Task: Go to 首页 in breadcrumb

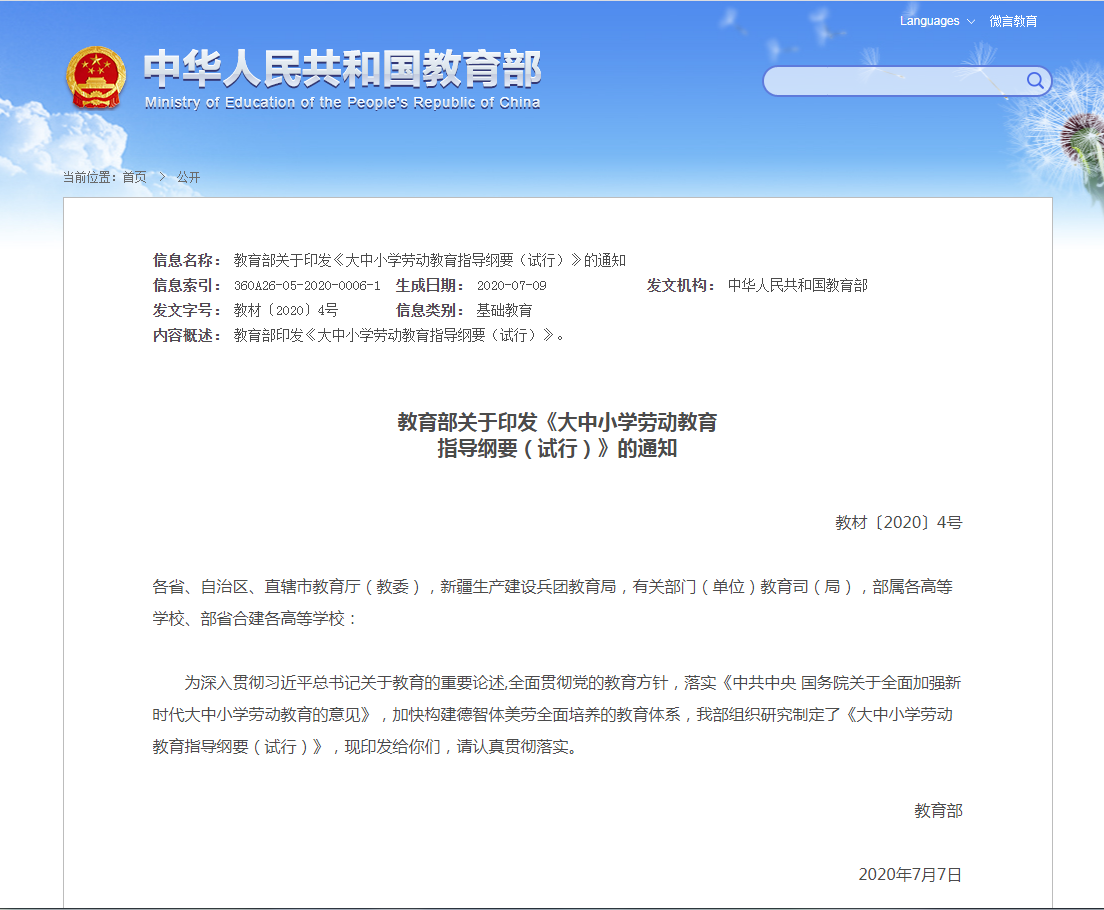Action: pos(134,177)
